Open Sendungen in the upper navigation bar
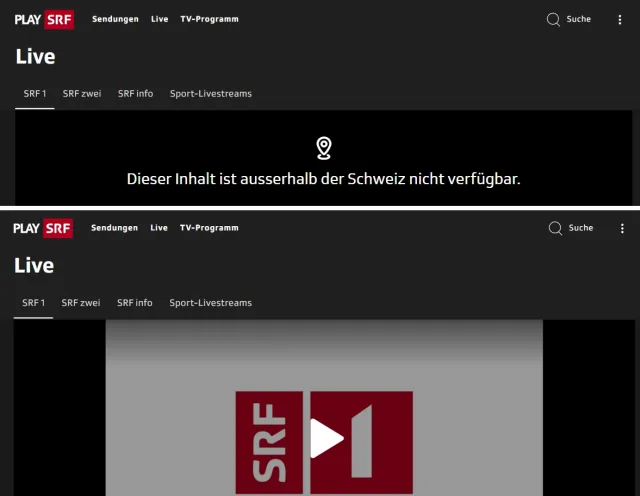The width and height of the screenshot is (640, 496). pos(115,19)
